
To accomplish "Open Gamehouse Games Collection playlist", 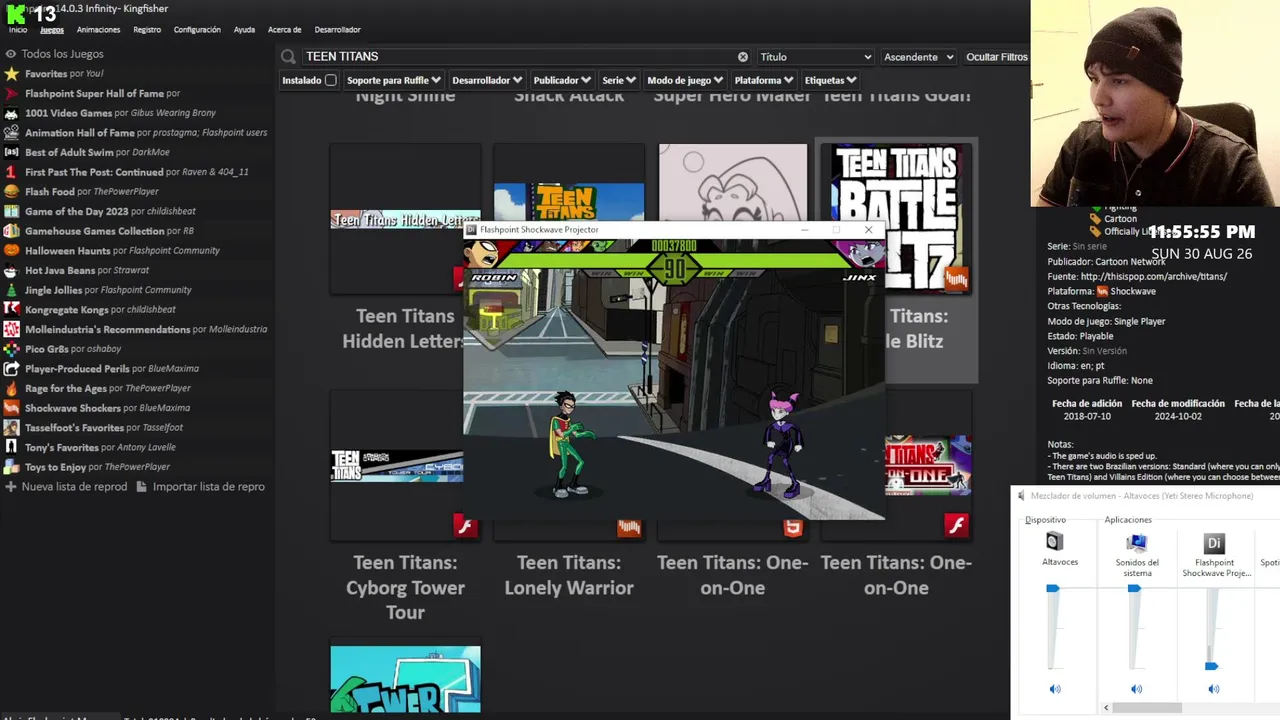I will click(109, 231).
